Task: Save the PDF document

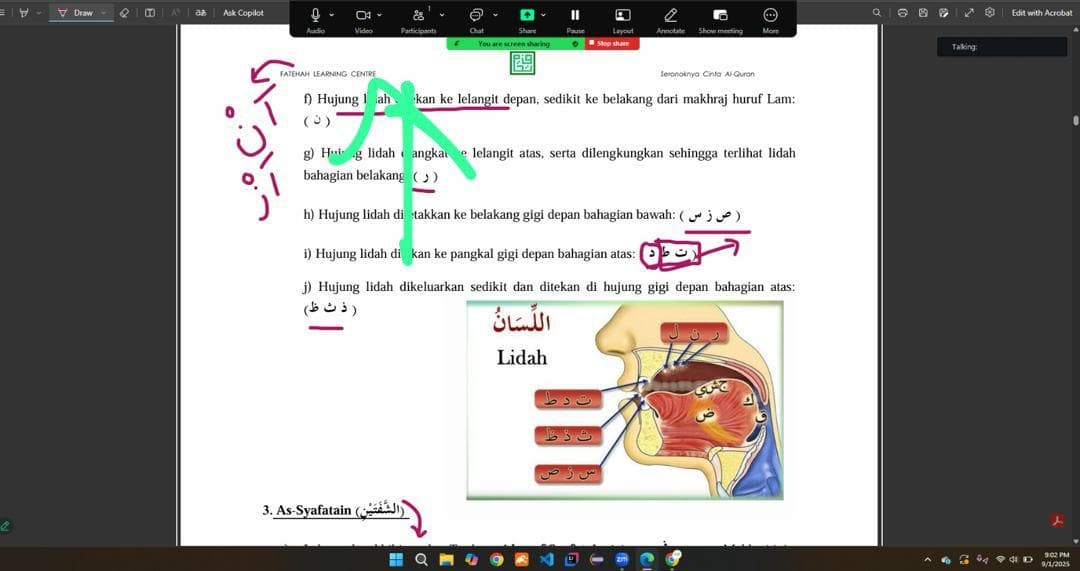Action: click(x=923, y=12)
